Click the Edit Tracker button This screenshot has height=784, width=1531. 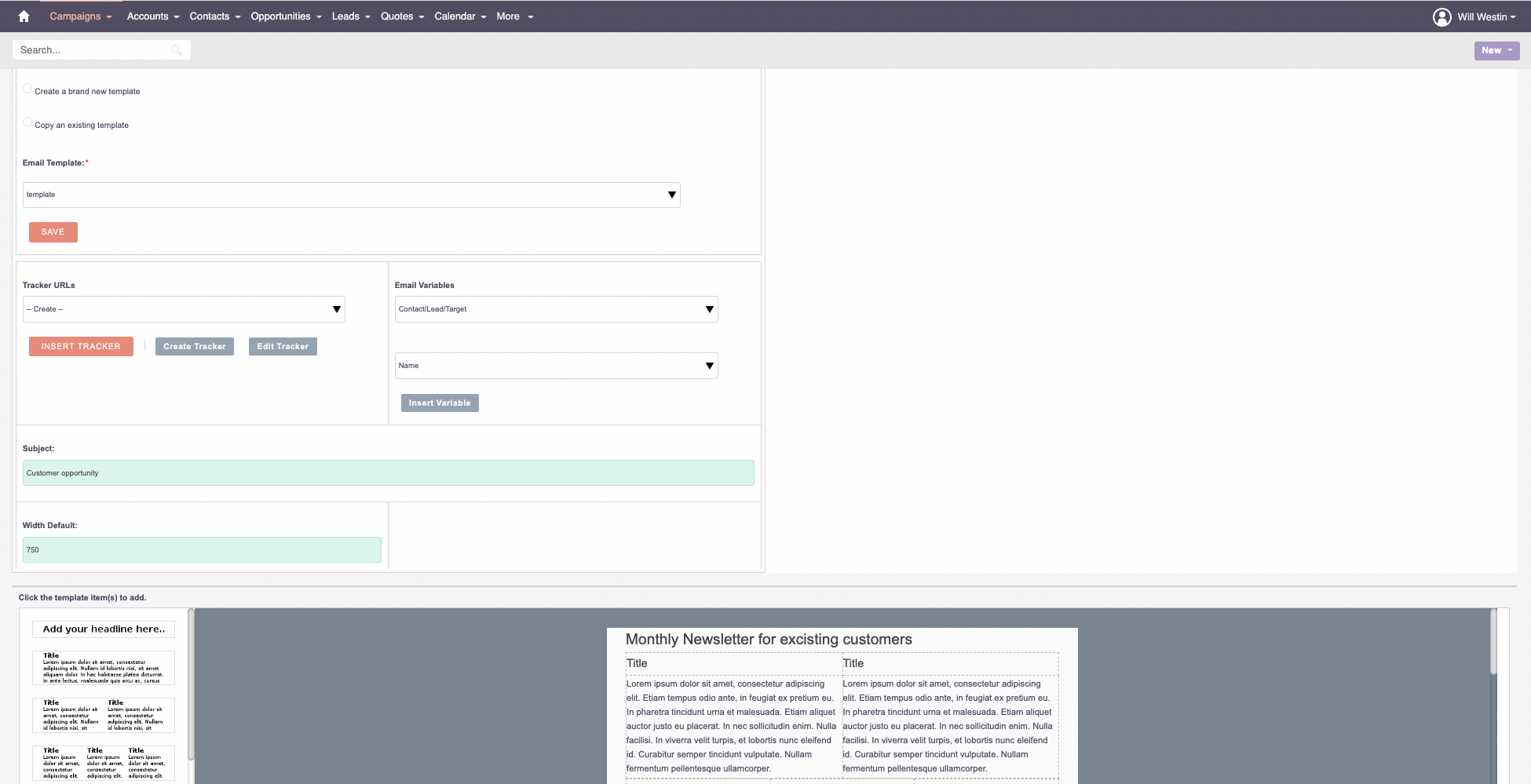[x=283, y=346]
